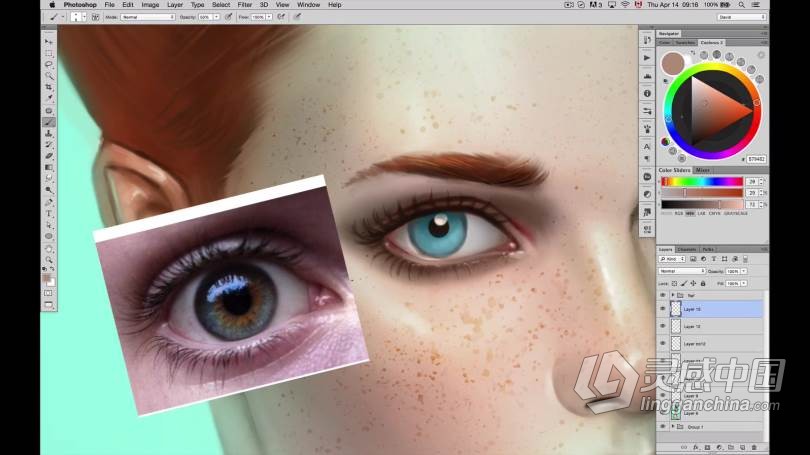This screenshot has height=455, width=810.
Task: Click the hex color value field
Action: pyautogui.click(x=756, y=159)
